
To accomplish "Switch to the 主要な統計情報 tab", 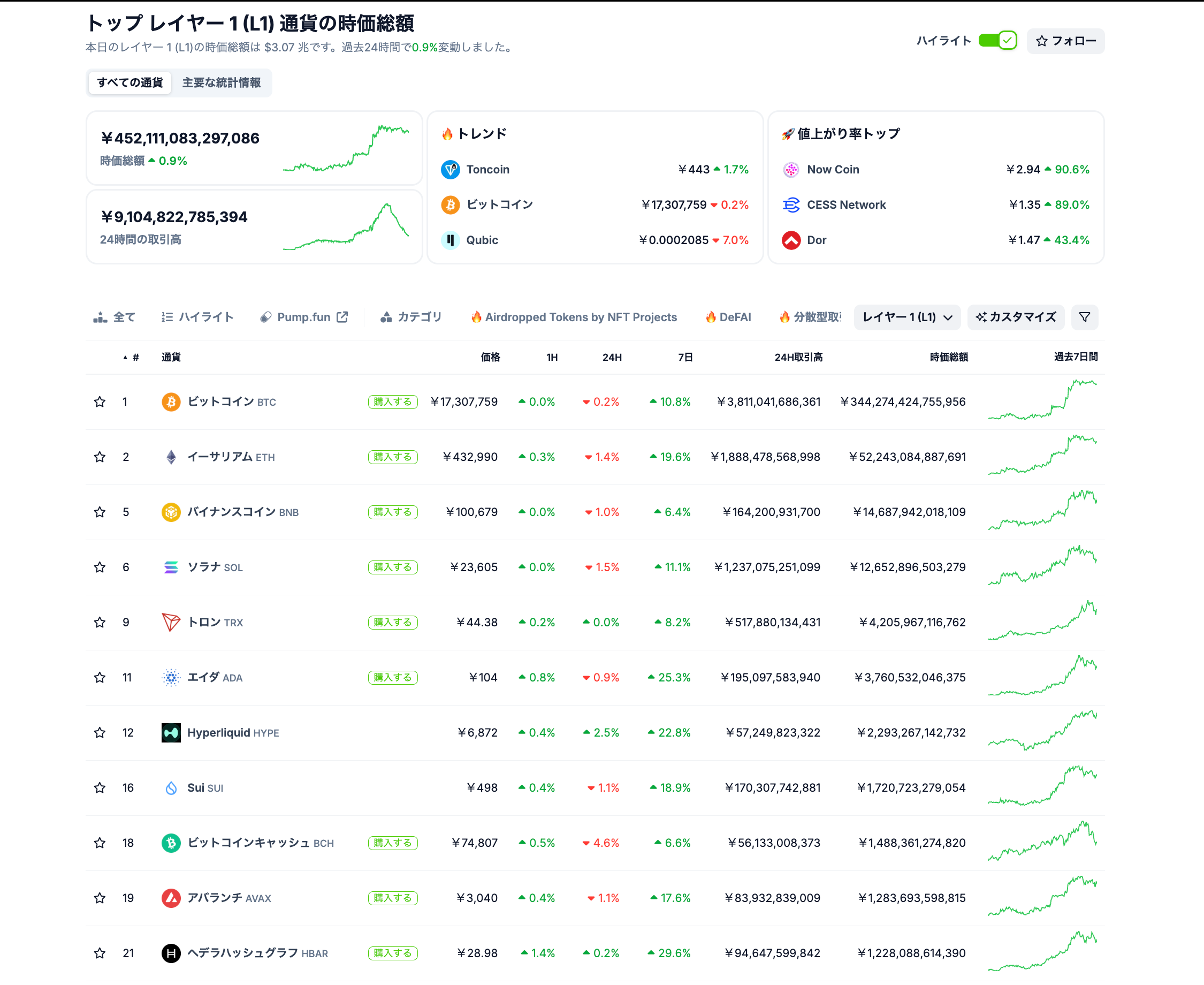I will click(x=221, y=83).
